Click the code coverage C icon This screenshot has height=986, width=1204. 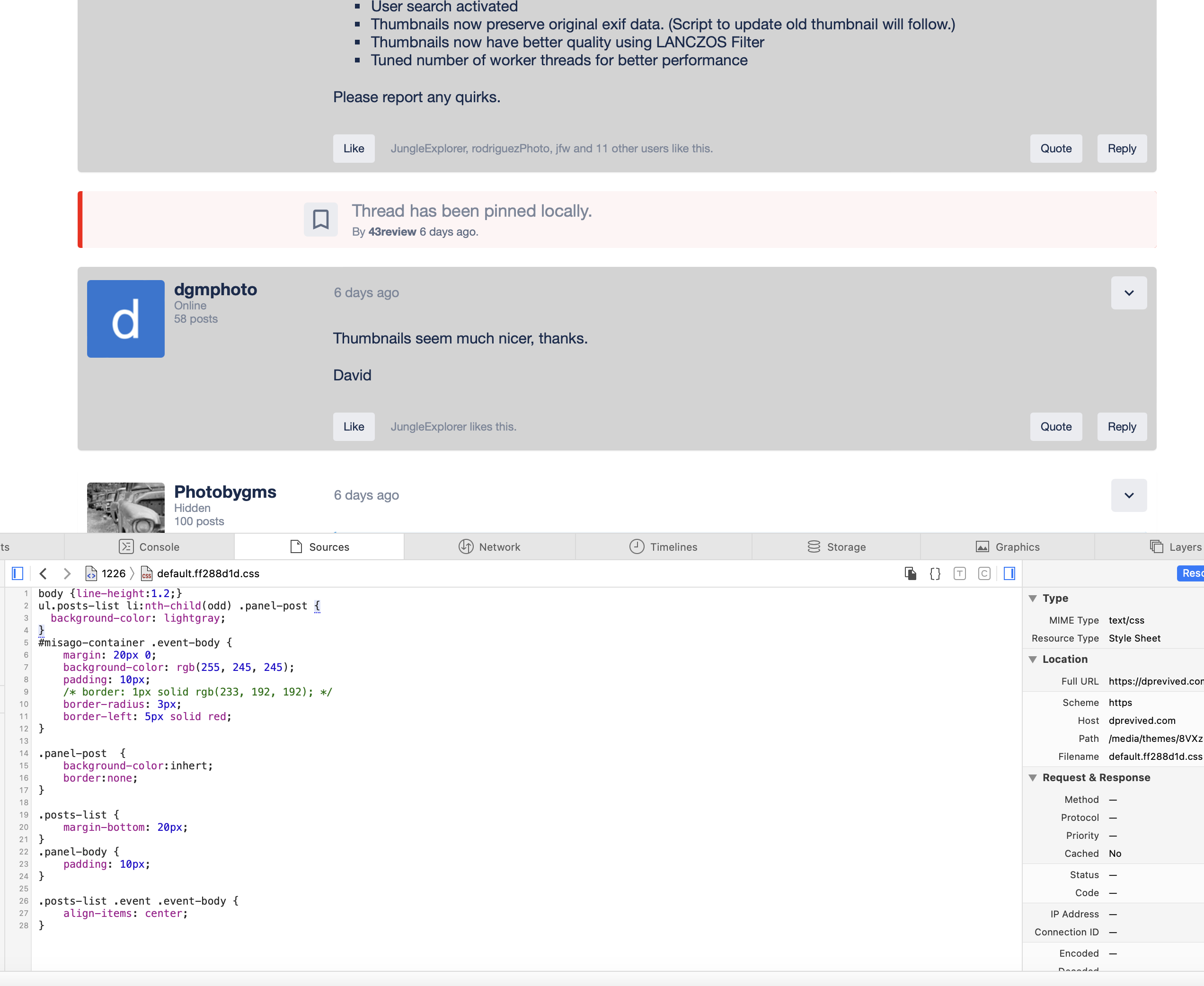pos(984,573)
